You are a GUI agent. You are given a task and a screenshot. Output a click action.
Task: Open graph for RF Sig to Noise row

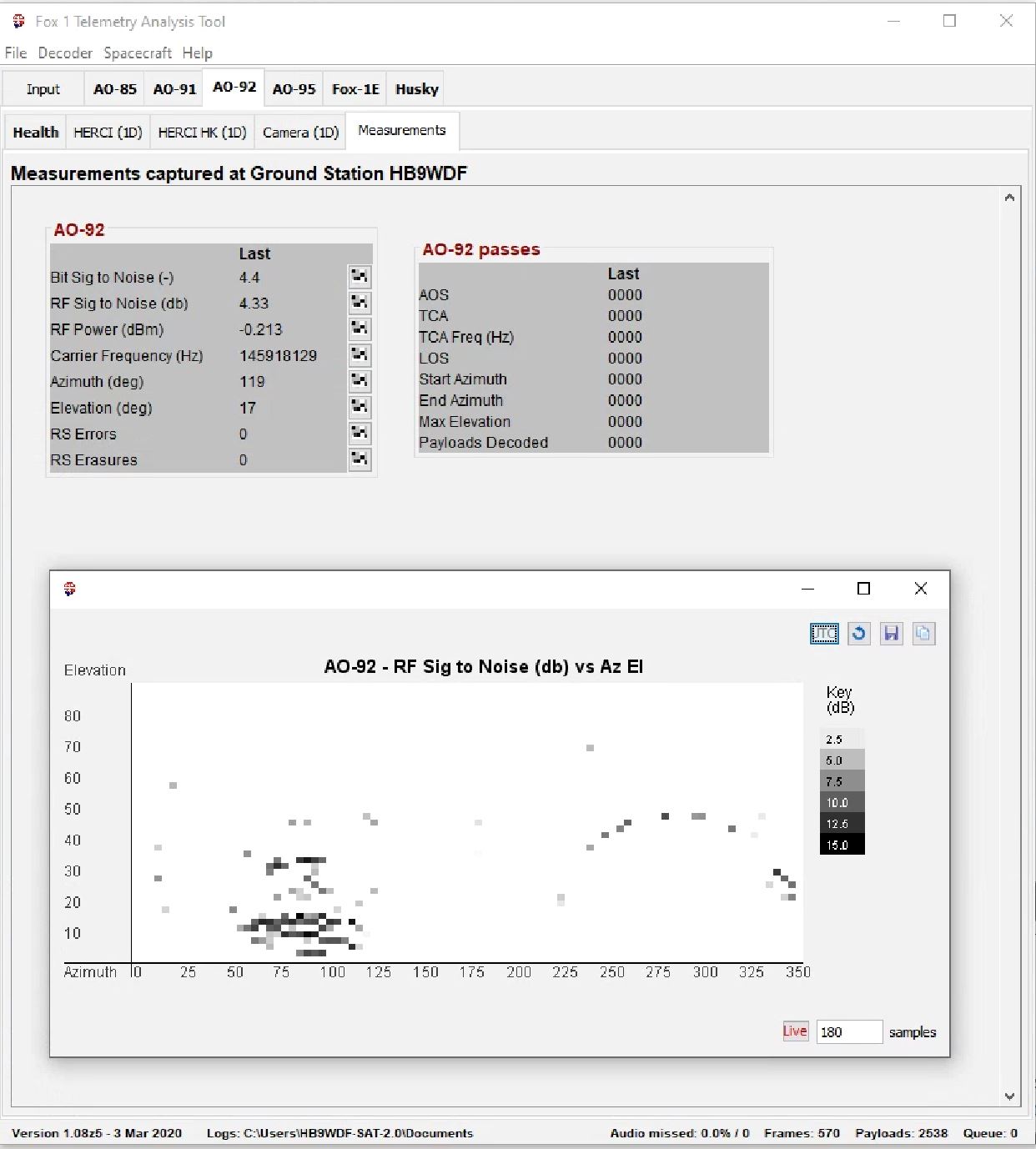pyautogui.click(x=360, y=303)
